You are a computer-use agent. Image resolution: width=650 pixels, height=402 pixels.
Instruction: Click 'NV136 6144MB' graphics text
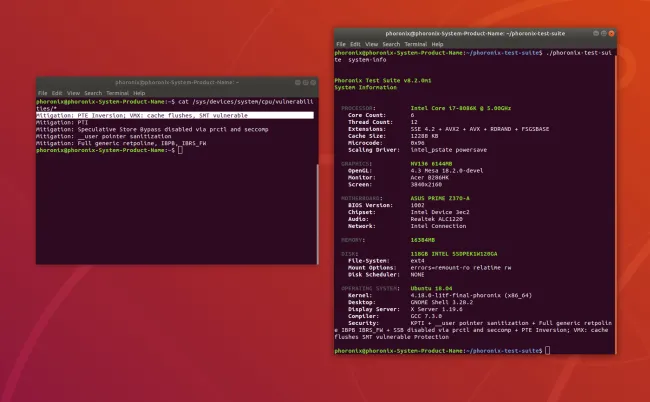431,164
